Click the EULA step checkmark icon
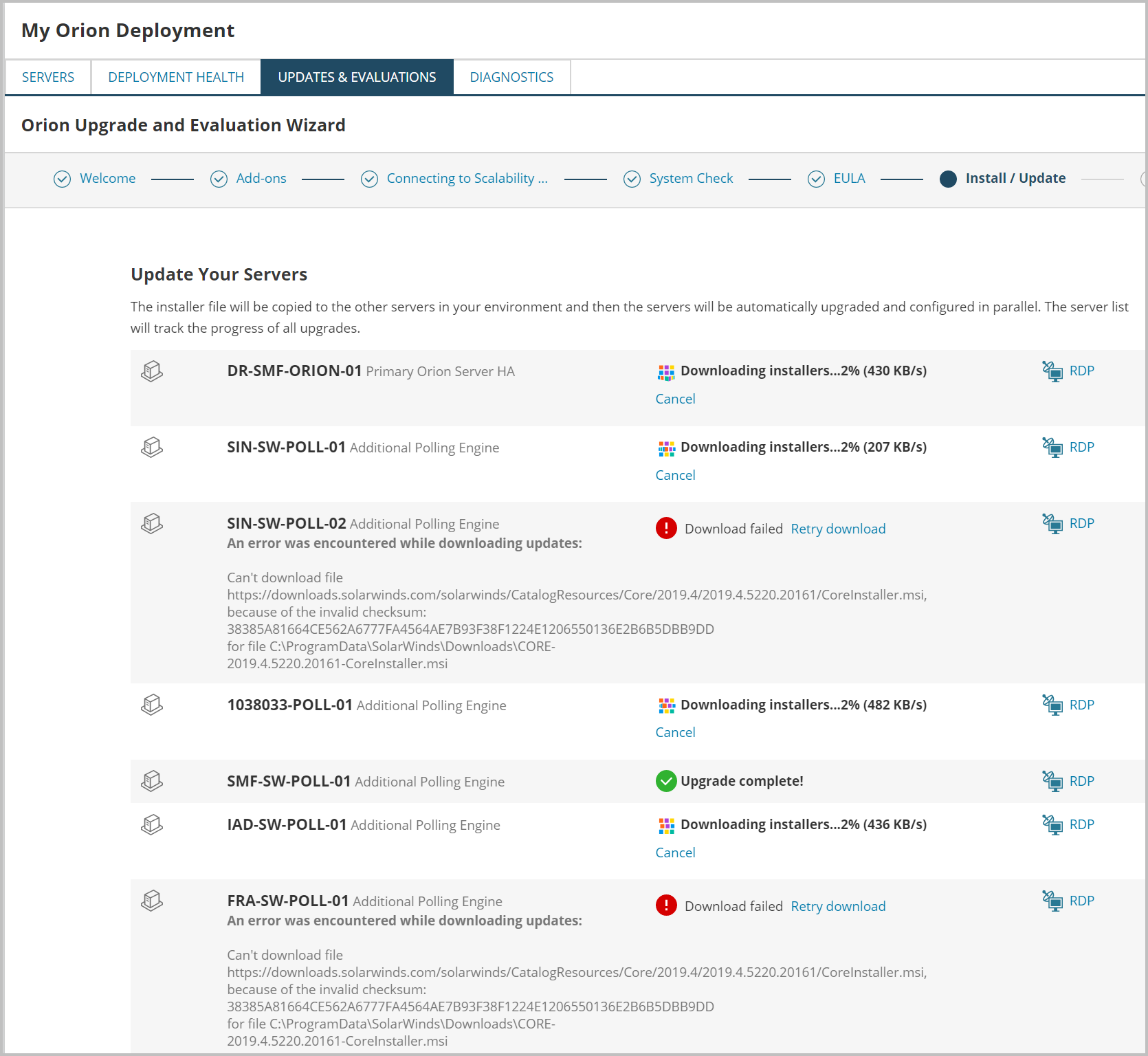The image size is (1148, 1056). pyautogui.click(x=816, y=179)
